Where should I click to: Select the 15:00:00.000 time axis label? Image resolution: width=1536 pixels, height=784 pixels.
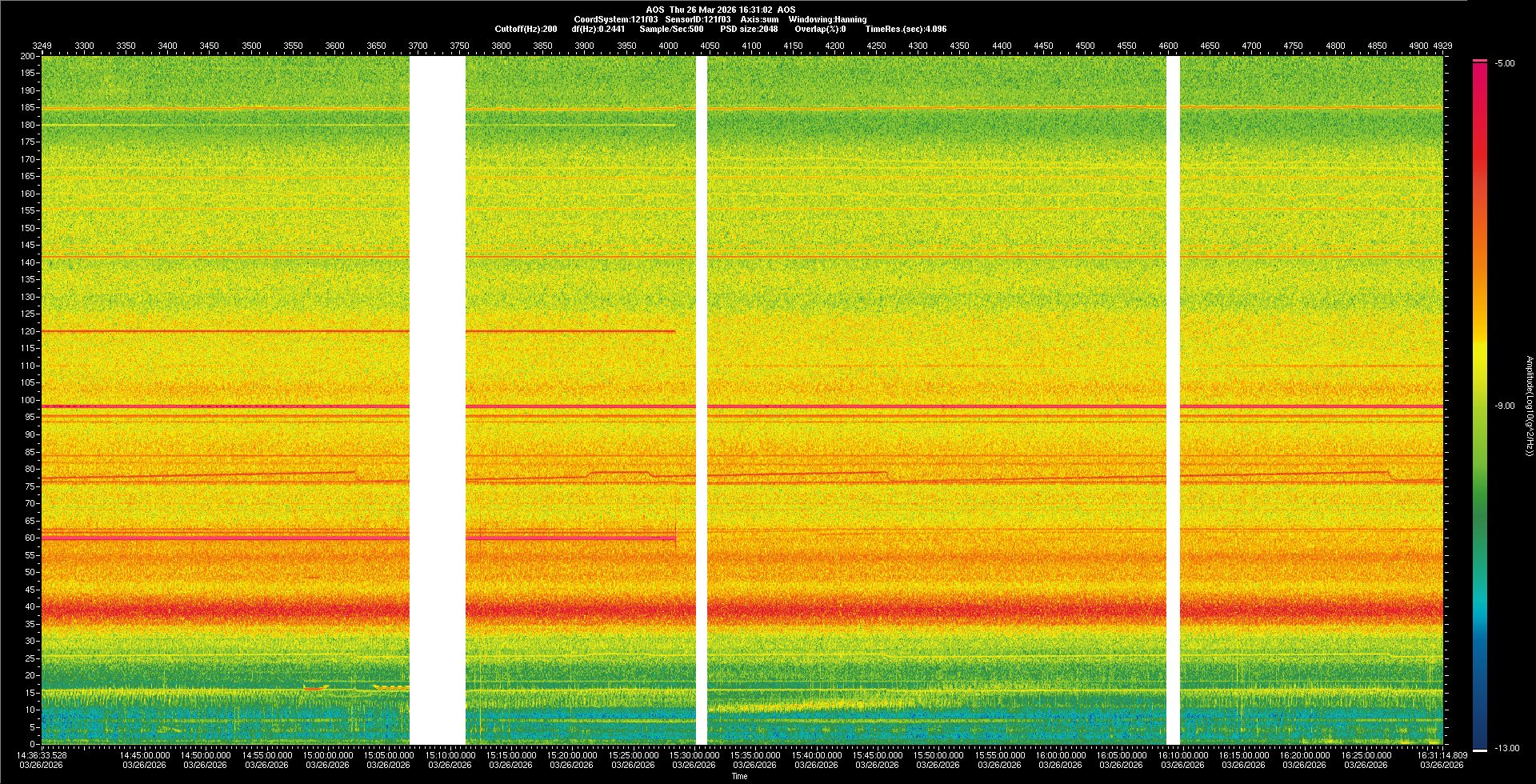click(327, 755)
